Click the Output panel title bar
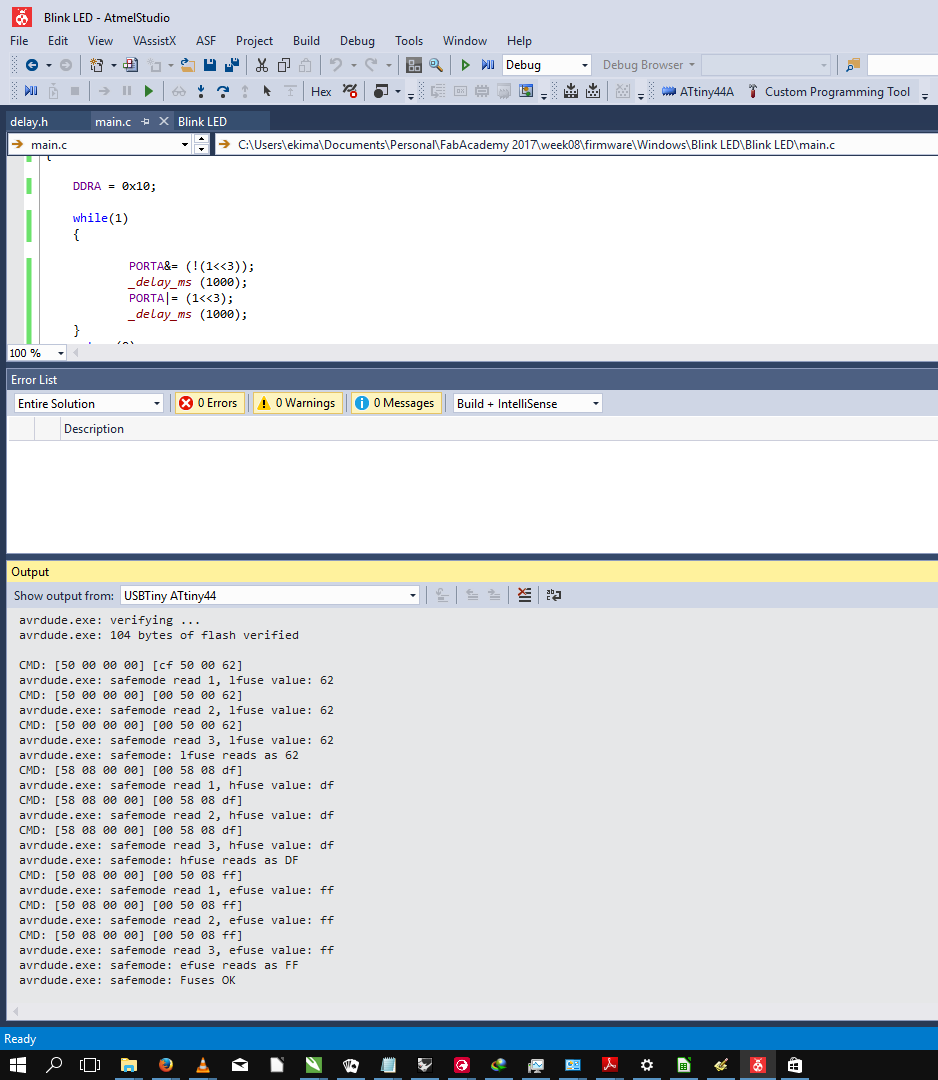 click(x=472, y=572)
